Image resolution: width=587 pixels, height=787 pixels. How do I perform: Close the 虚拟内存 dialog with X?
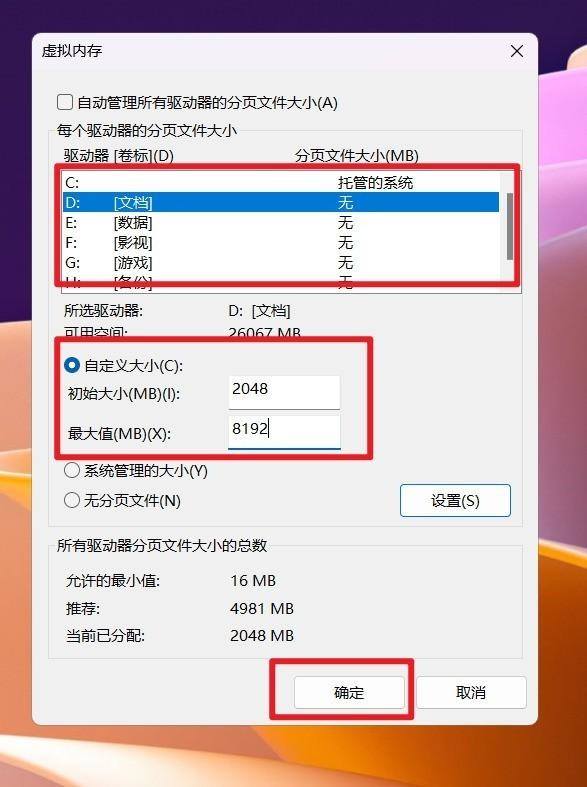[517, 51]
